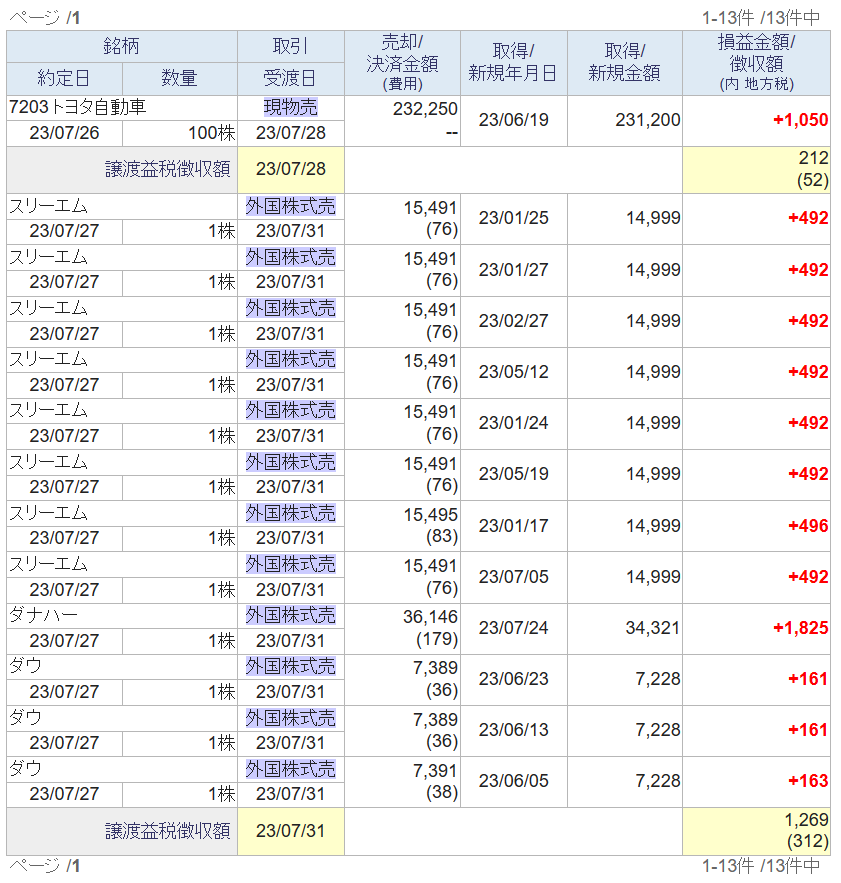The width and height of the screenshot is (841, 883).
Task: Click the trade date 23/07/26
Action: coord(64,133)
